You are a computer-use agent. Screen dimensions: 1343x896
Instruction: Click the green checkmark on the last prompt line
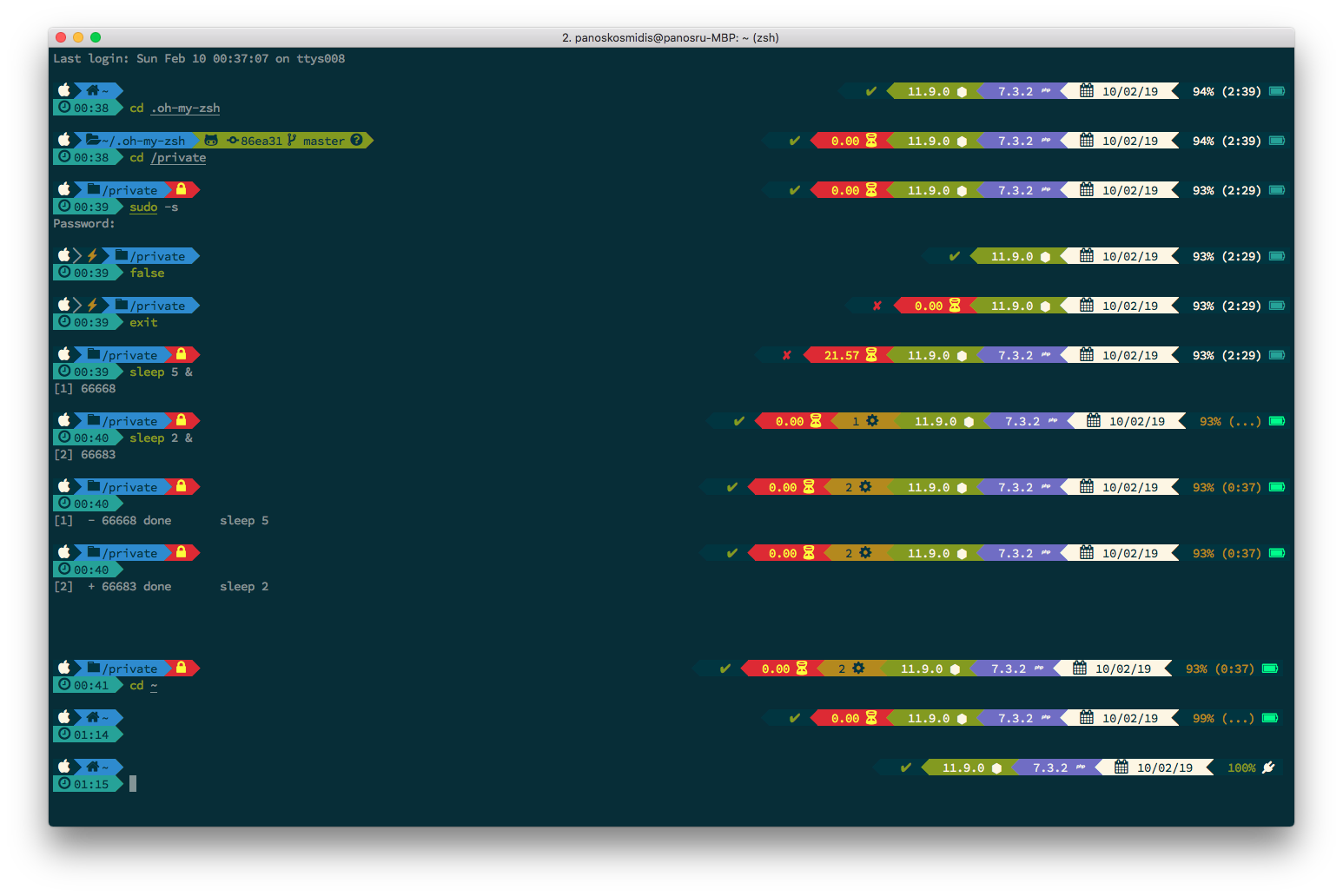point(904,768)
